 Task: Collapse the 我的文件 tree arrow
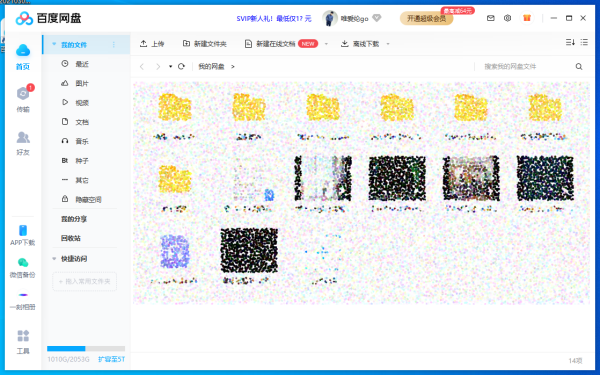pyautogui.click(x=54, y=44)
